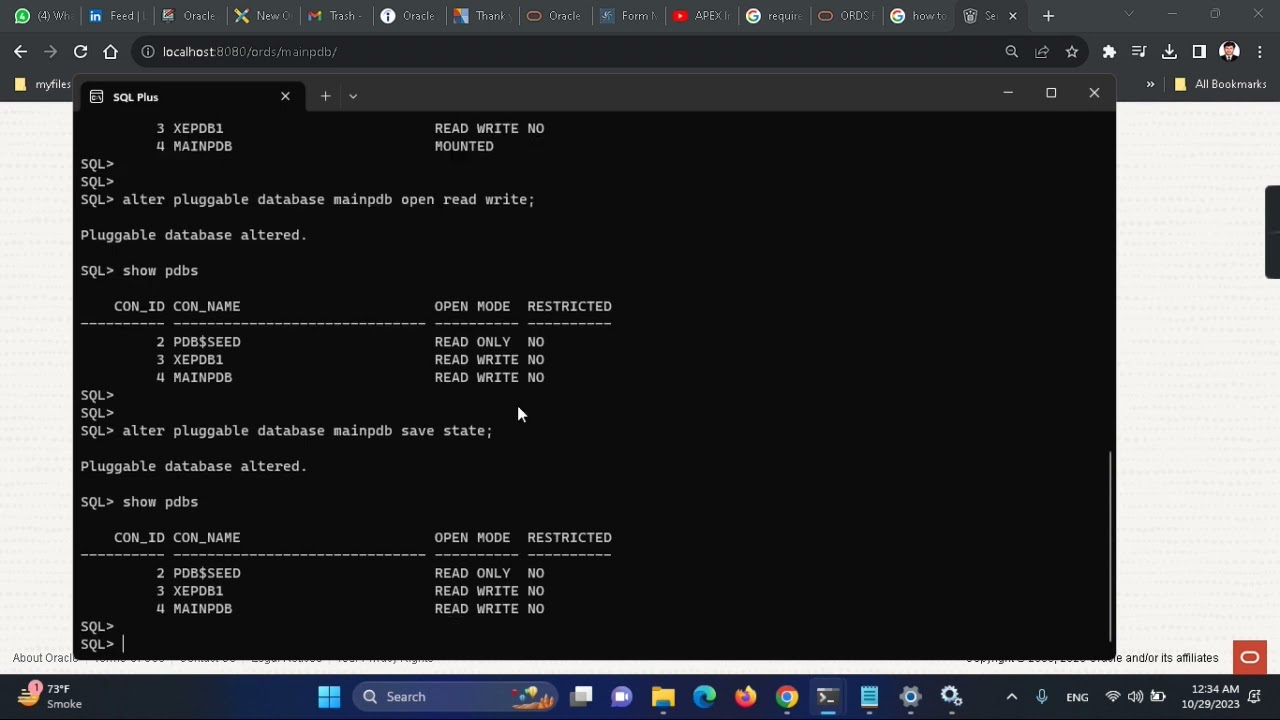Add a new terminal tab
Viewport: 1280px width, 720px height.
pos(325,96)
